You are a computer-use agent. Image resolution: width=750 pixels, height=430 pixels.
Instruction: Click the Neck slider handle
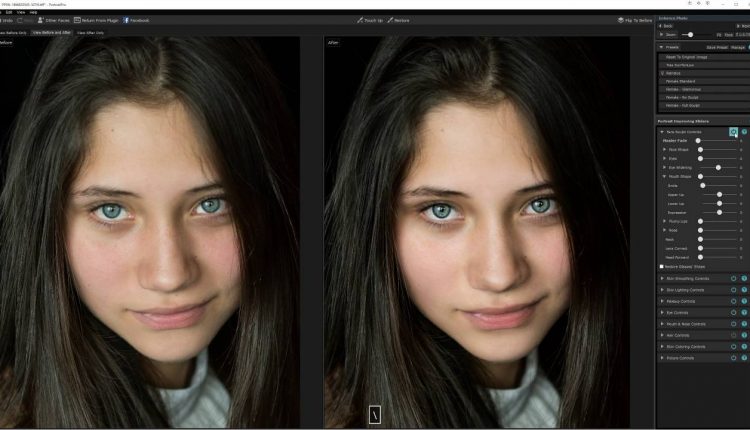click(x=700, y=239)
